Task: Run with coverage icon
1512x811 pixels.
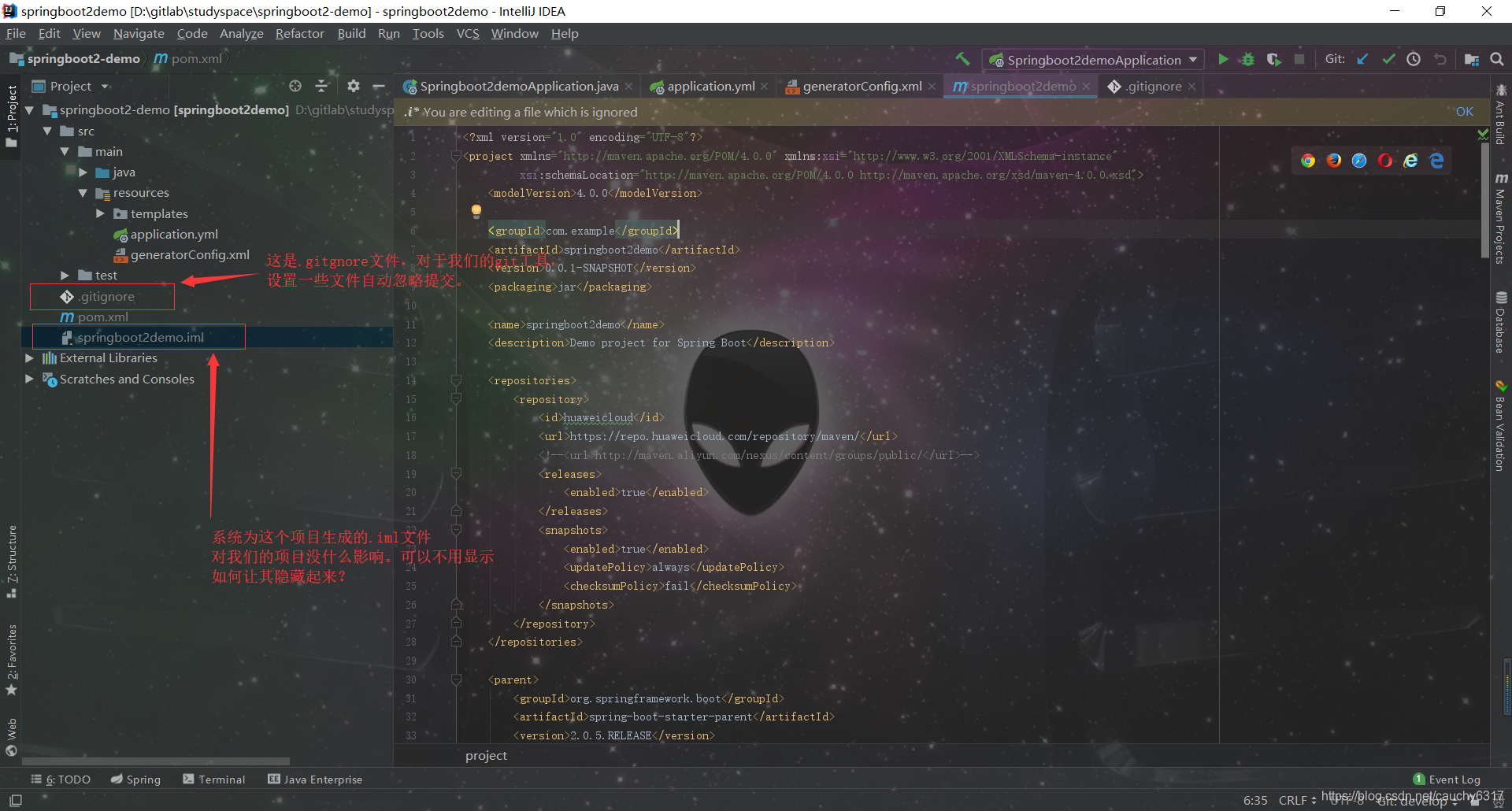Action: pyautogui.click(x=1273, y=59)
